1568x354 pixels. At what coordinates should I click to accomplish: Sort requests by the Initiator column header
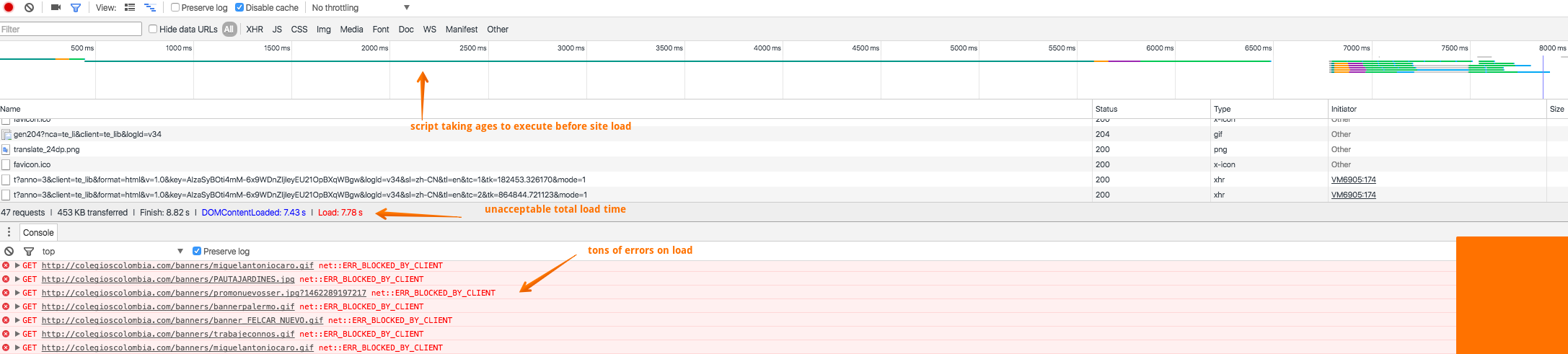coord(1437,109)
